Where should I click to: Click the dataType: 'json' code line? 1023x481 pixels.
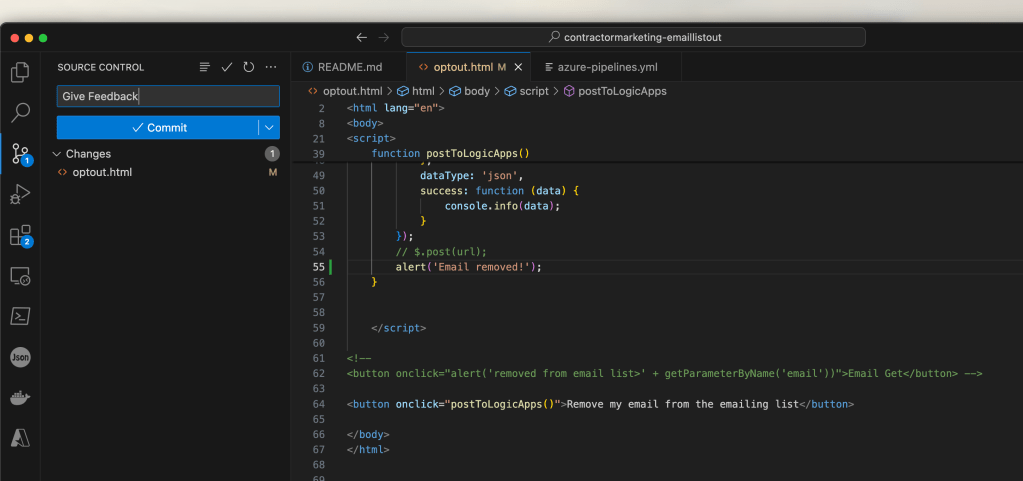472,176
